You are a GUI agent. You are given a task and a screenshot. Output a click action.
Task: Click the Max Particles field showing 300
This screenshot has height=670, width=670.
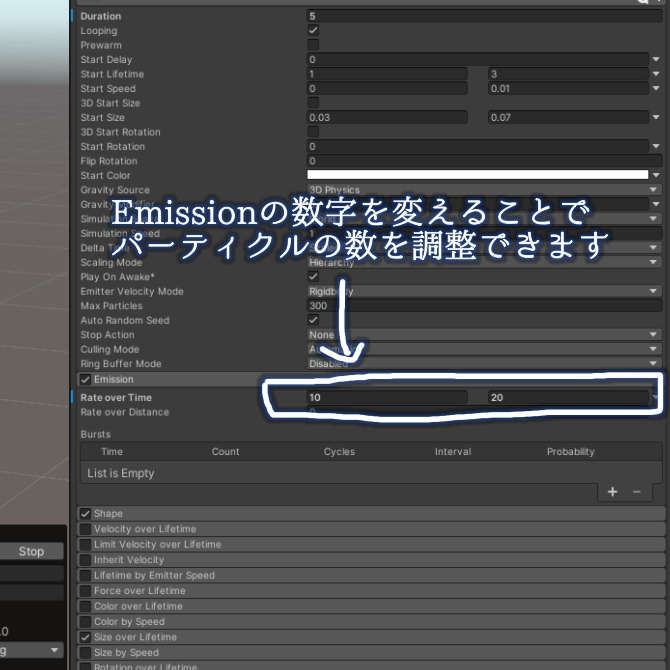click(485, 306)
